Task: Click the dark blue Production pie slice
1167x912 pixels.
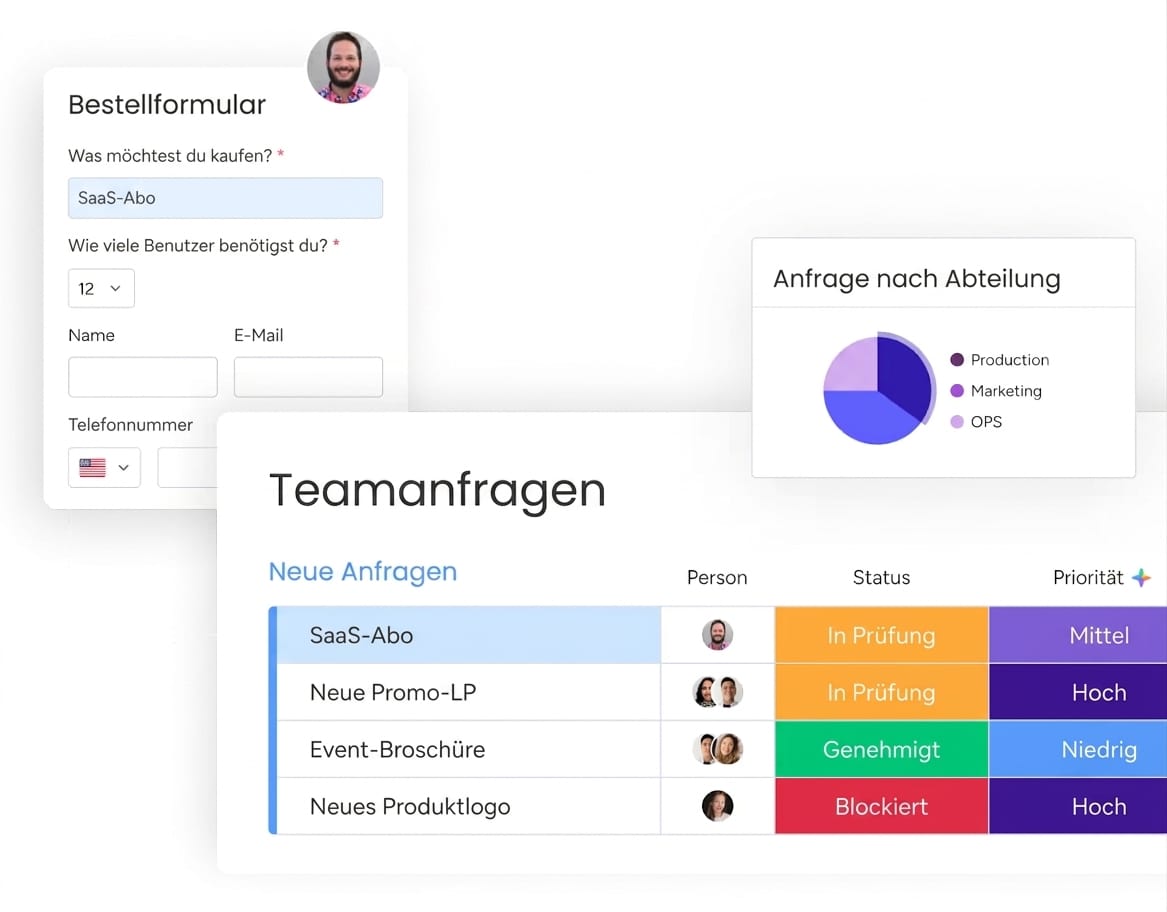Action: 904,376
